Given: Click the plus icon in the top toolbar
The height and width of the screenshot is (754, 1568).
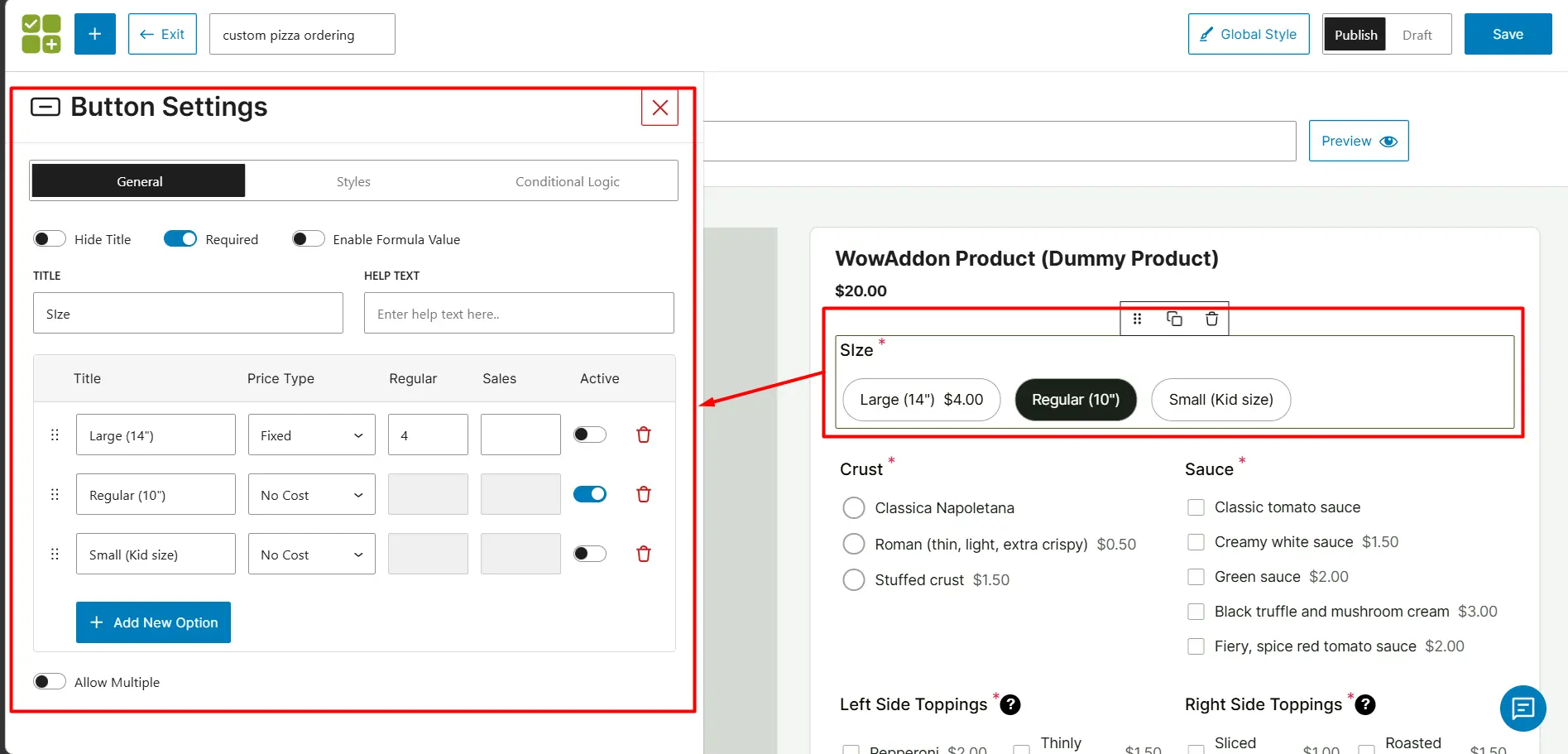Looking at the screenshot, I should [x=94, y=34].
